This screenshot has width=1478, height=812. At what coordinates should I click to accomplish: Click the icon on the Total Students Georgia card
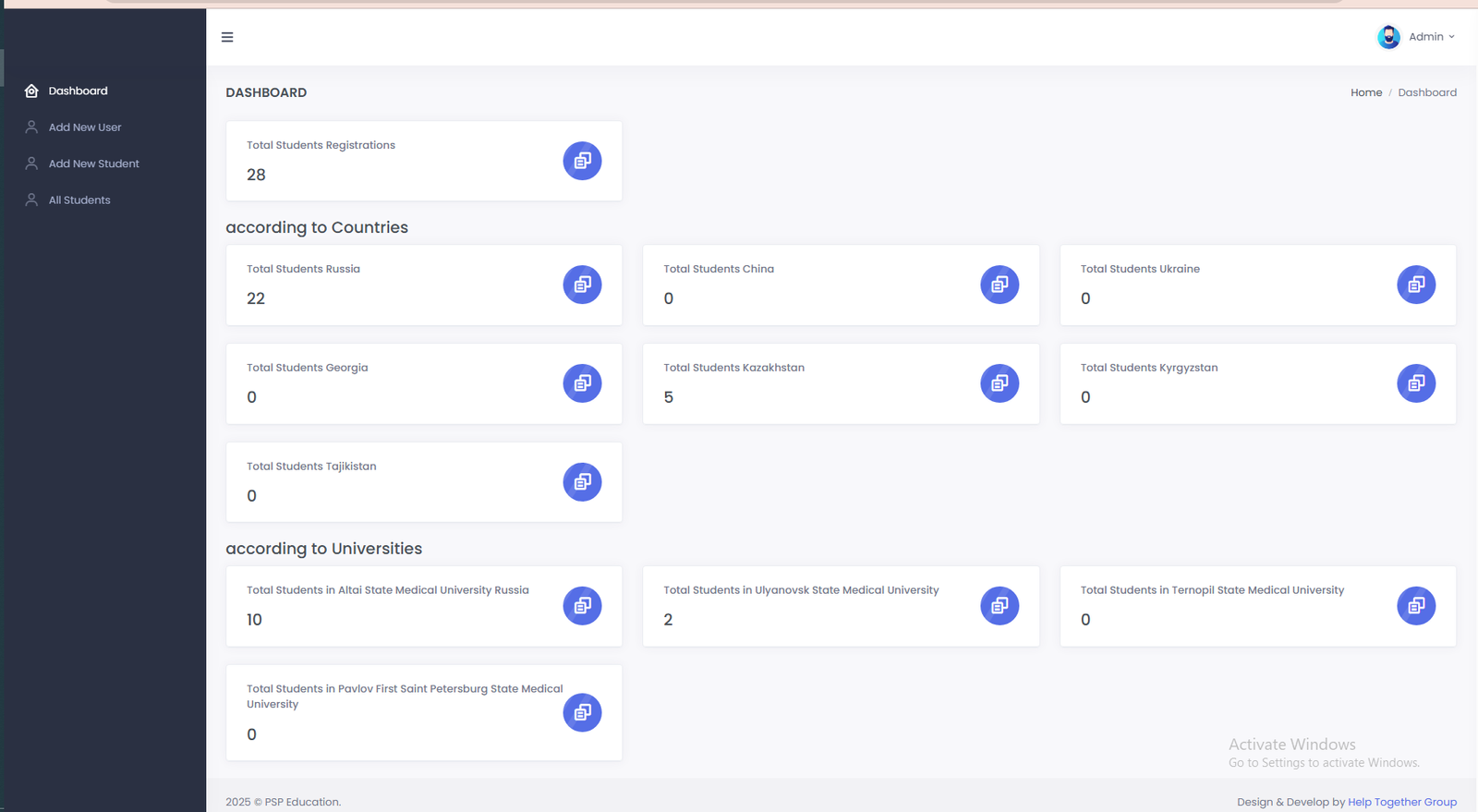coord(582,383)
